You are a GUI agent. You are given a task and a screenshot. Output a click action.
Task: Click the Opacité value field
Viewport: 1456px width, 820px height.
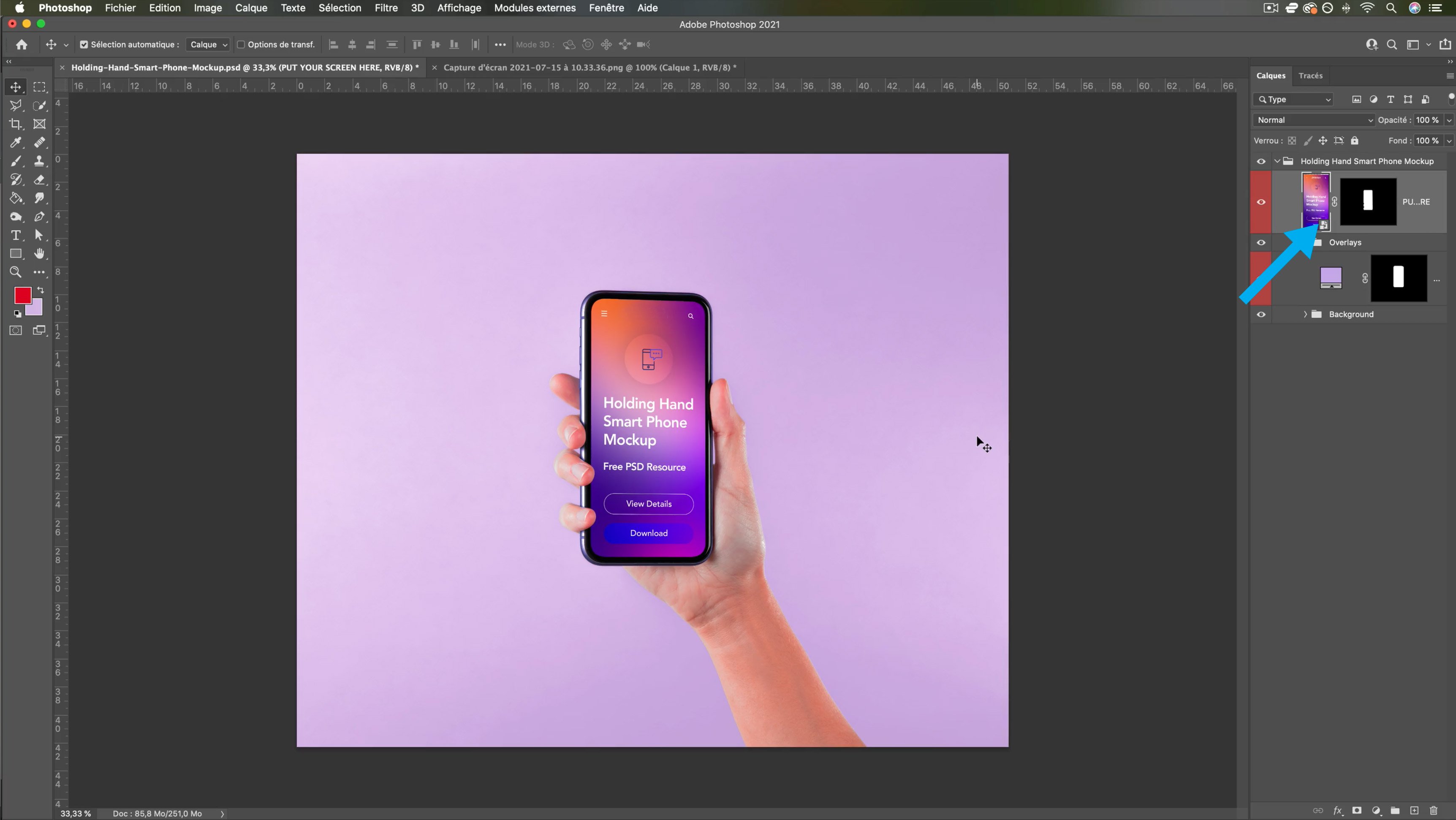(1427, 120)
